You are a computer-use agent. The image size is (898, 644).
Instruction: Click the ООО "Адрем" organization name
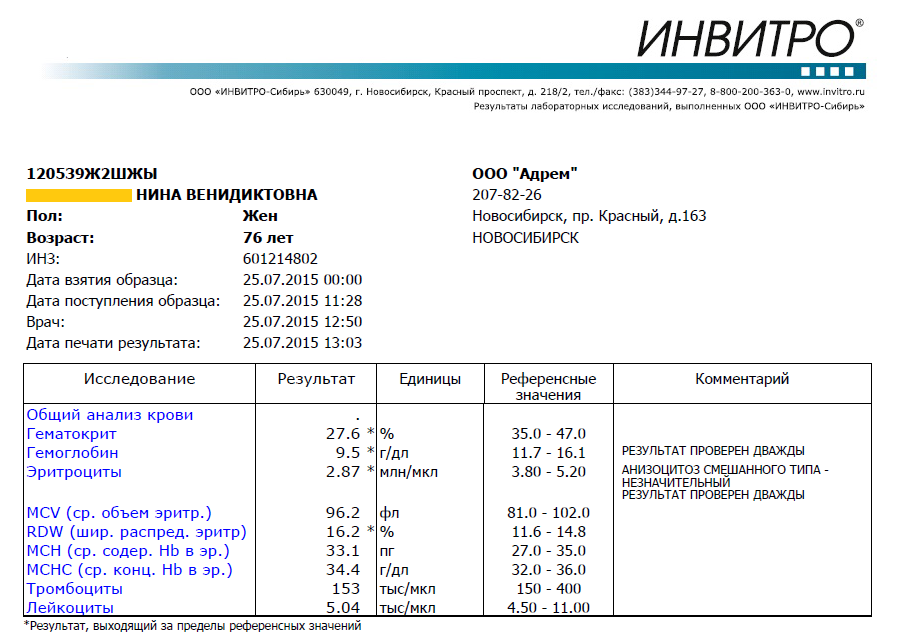[524, 174]
